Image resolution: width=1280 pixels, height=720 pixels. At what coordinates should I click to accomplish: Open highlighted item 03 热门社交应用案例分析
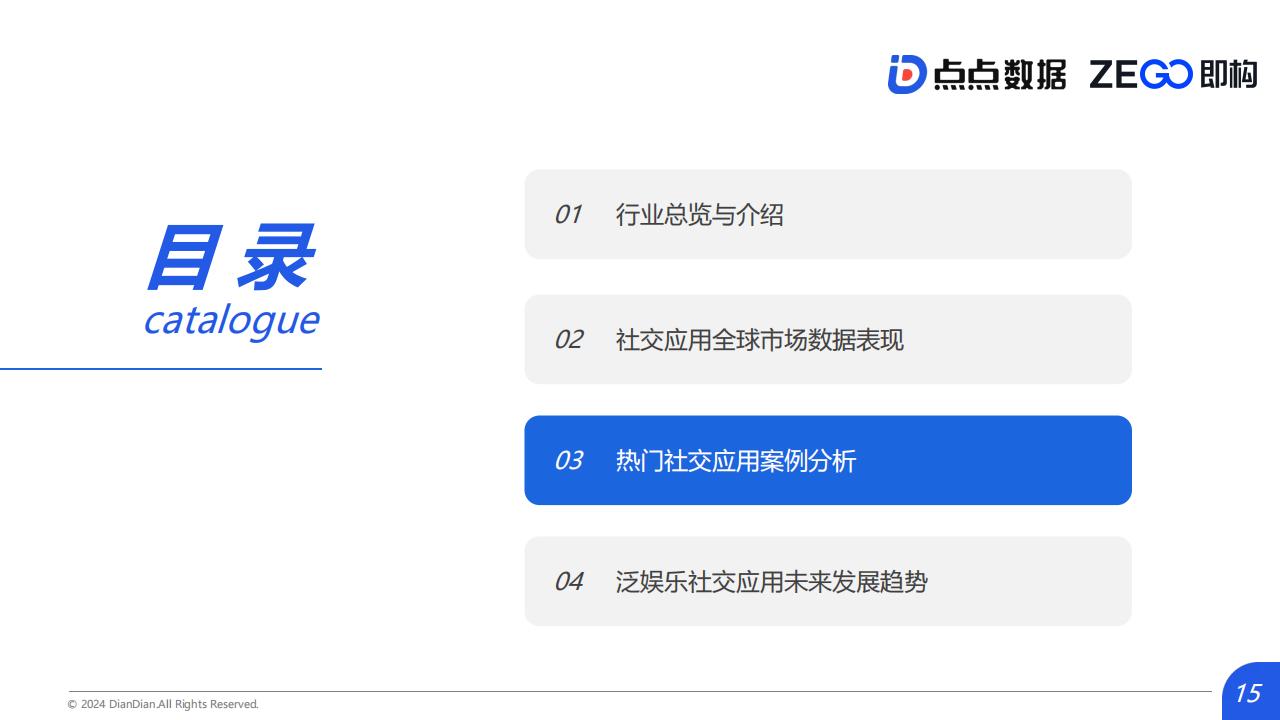828,460
